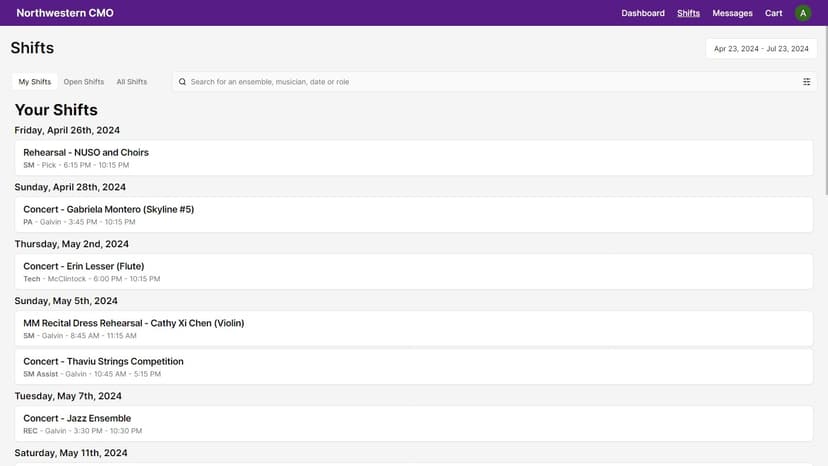The width and height of the screenshot is (828, 466).
Task: Open the Cart page
Action: coord(774,13)
